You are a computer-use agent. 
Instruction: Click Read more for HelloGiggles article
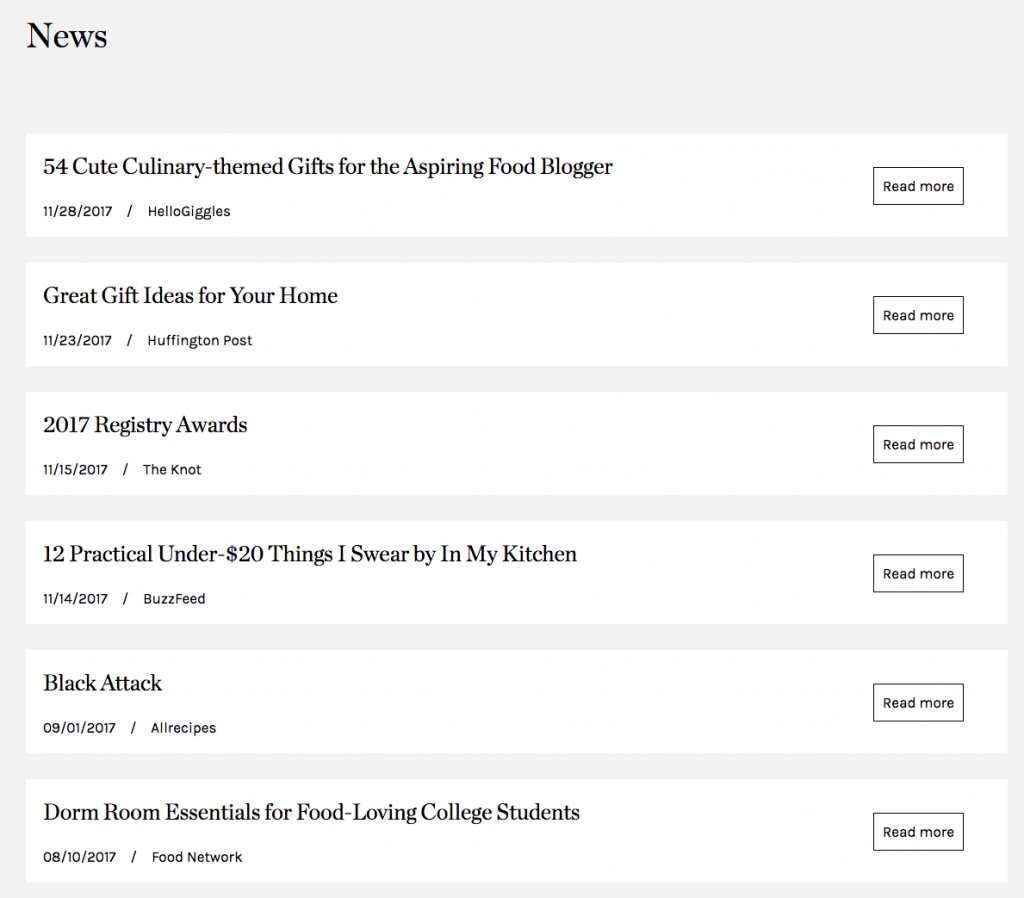[x=918, y=186]
